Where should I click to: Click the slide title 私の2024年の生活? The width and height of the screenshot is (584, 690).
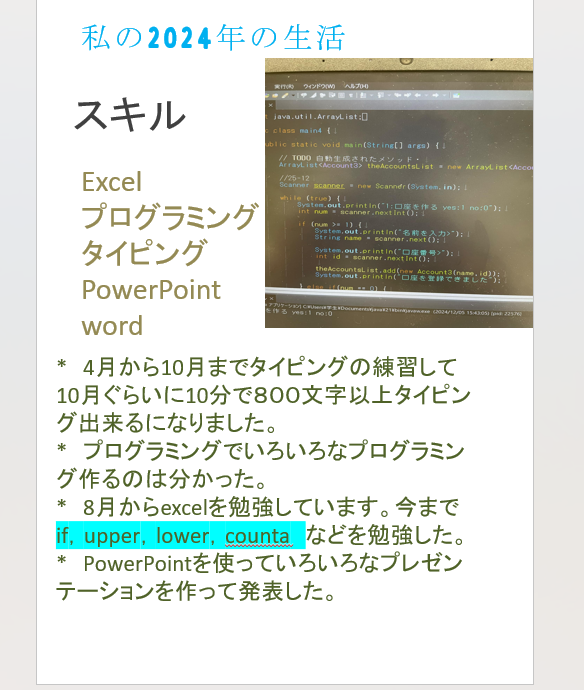point(213,38)
